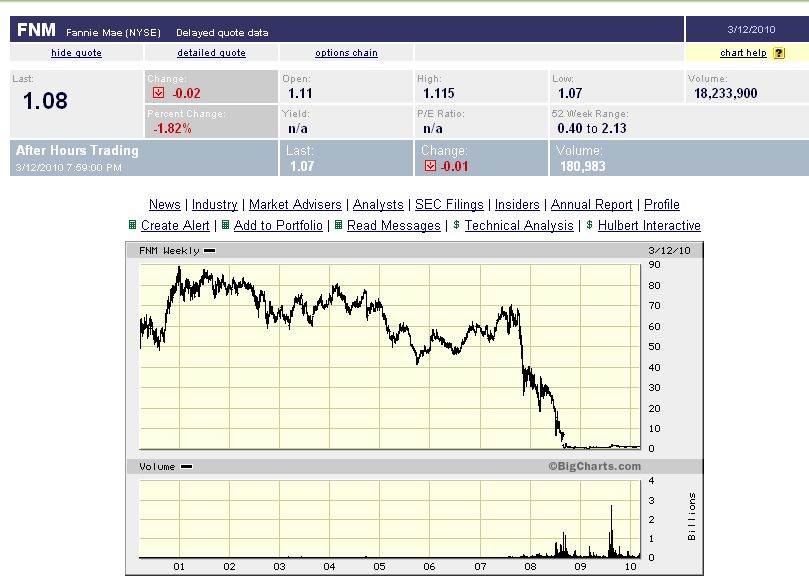Click the hide quote link
Image resolution: width=809 pixels, height=586 pixels.
(x=76, y=53)
